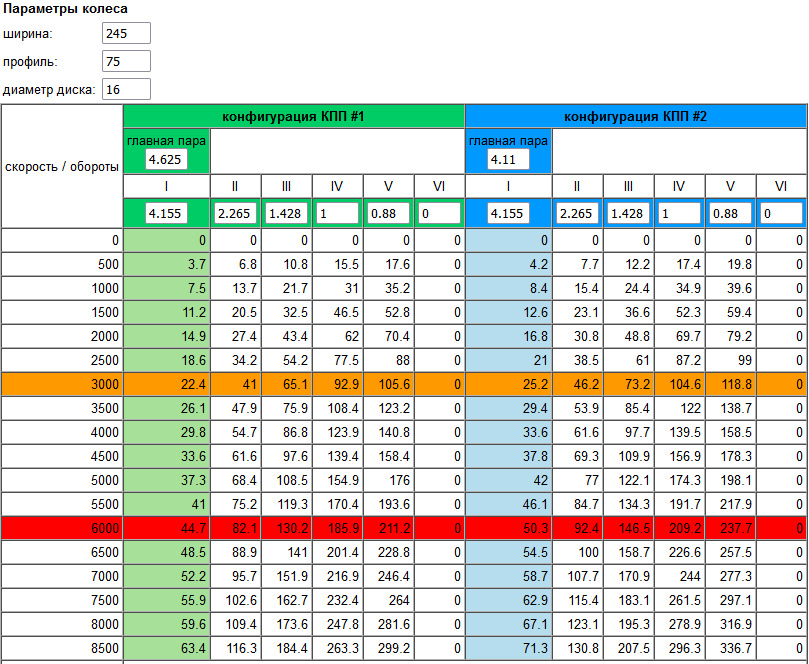
Task: Click the диаметр диска input showing 16
Action: [126, 89]
